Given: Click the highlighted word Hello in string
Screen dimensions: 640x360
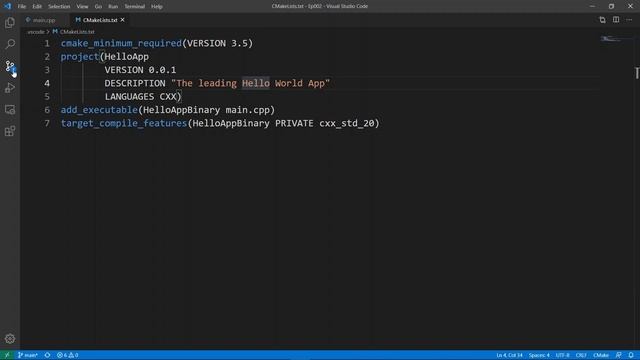Looking at the screenshot, I should point(256,83).
